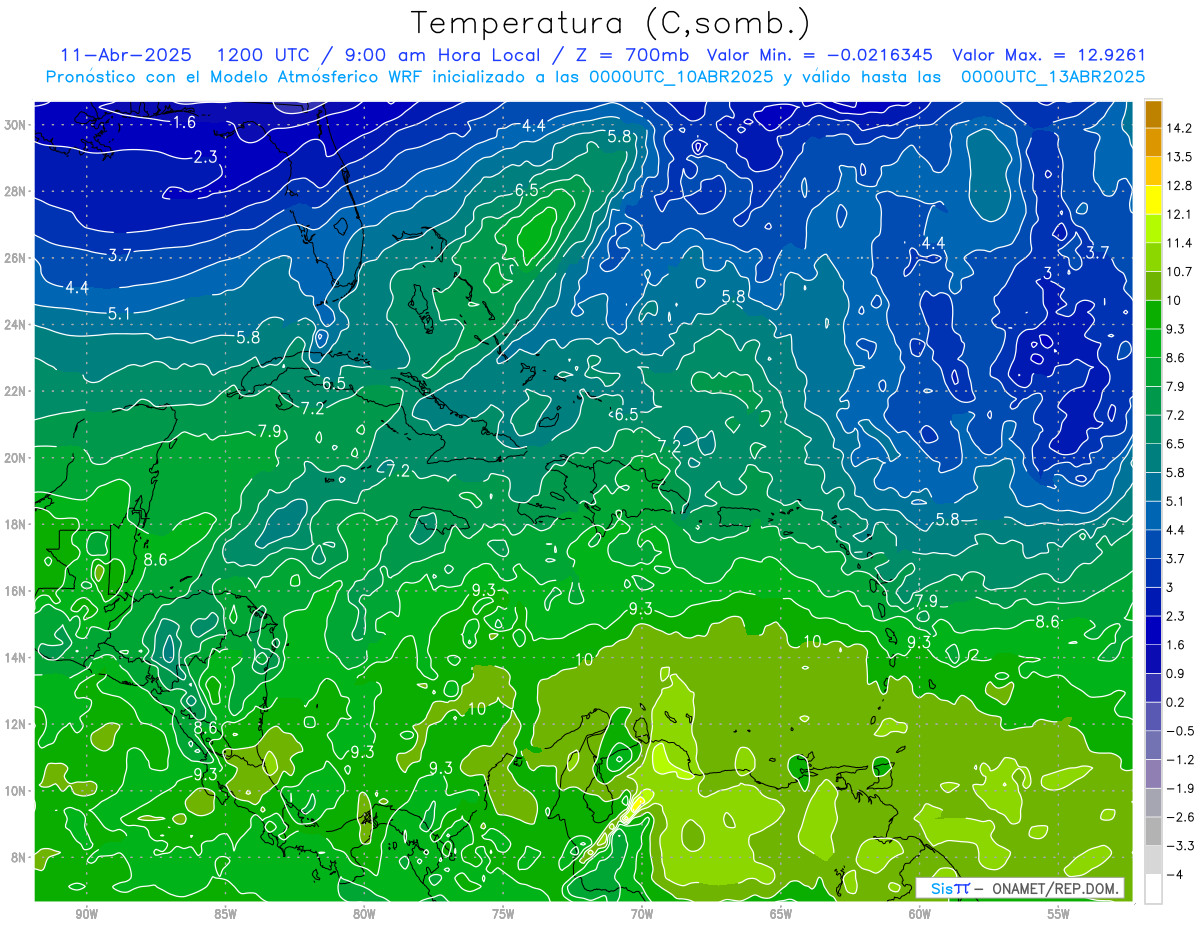Click the '12N' latitude axis label
This screenshot has height=927, width=1200.
[x=14, y=723]
